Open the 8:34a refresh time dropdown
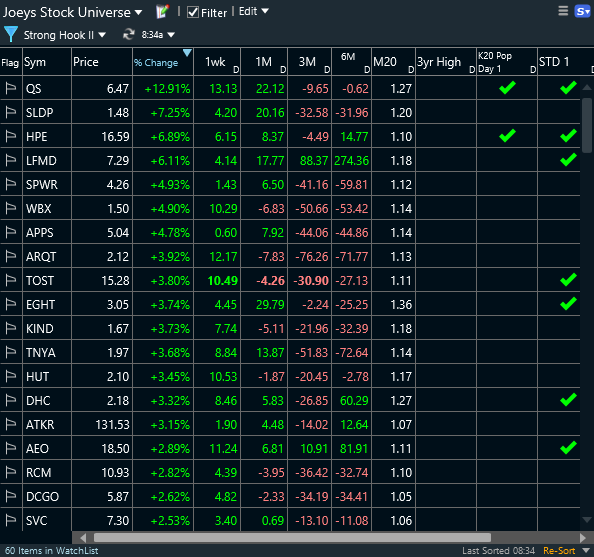The image size is (594, 557). click(x=158, y=35)
